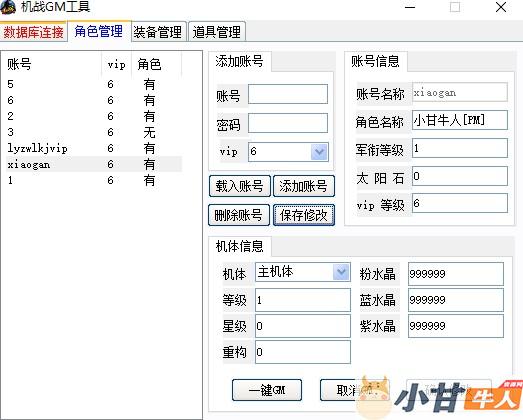
Task: Switch to the 道具管理 tab
Action: (217, 32)
